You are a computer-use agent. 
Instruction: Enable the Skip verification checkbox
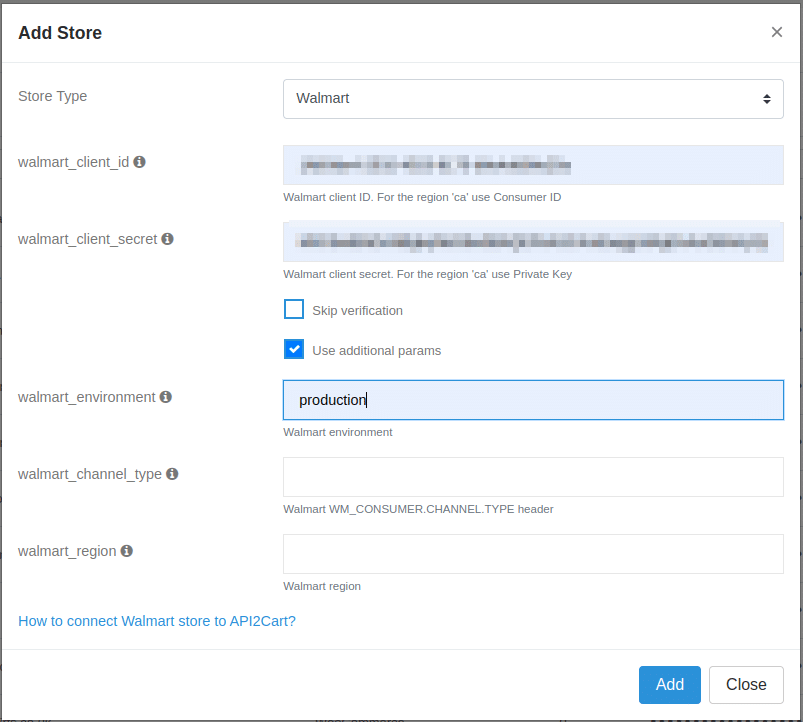(294, 309)
